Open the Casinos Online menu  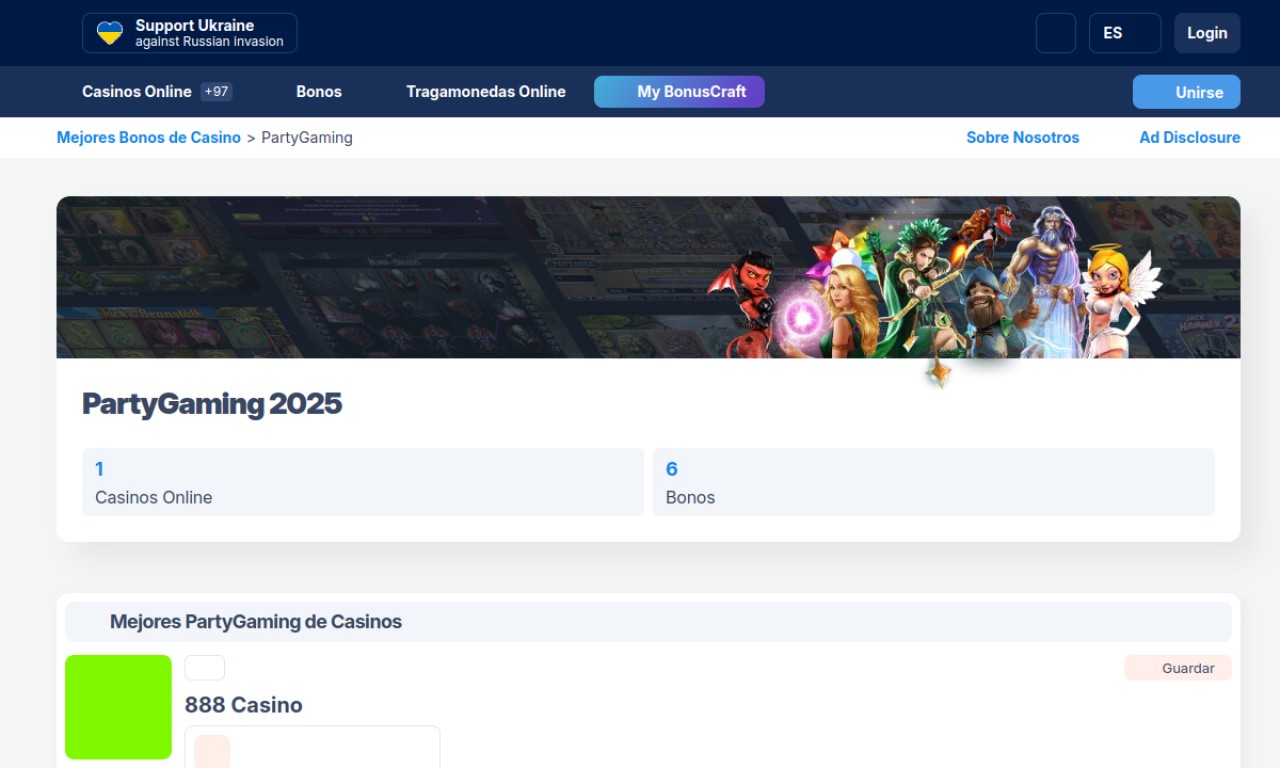(x=137, y=91)
